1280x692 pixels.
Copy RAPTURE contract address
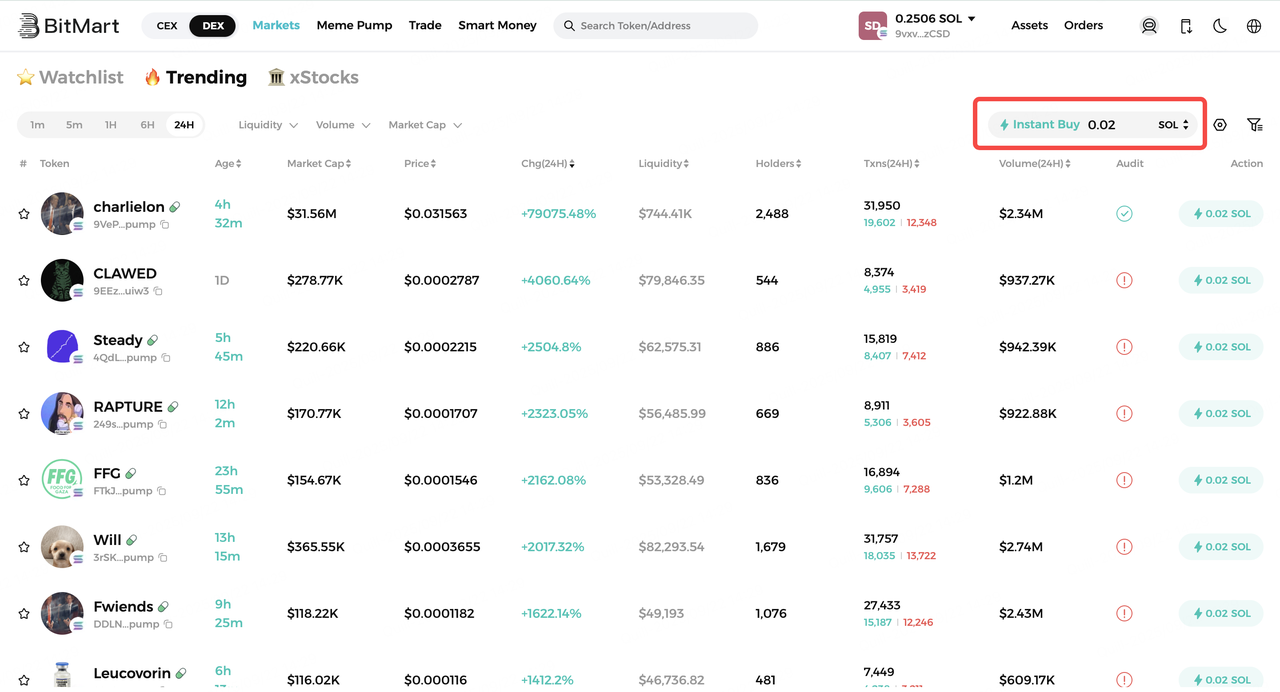(162, 424)
